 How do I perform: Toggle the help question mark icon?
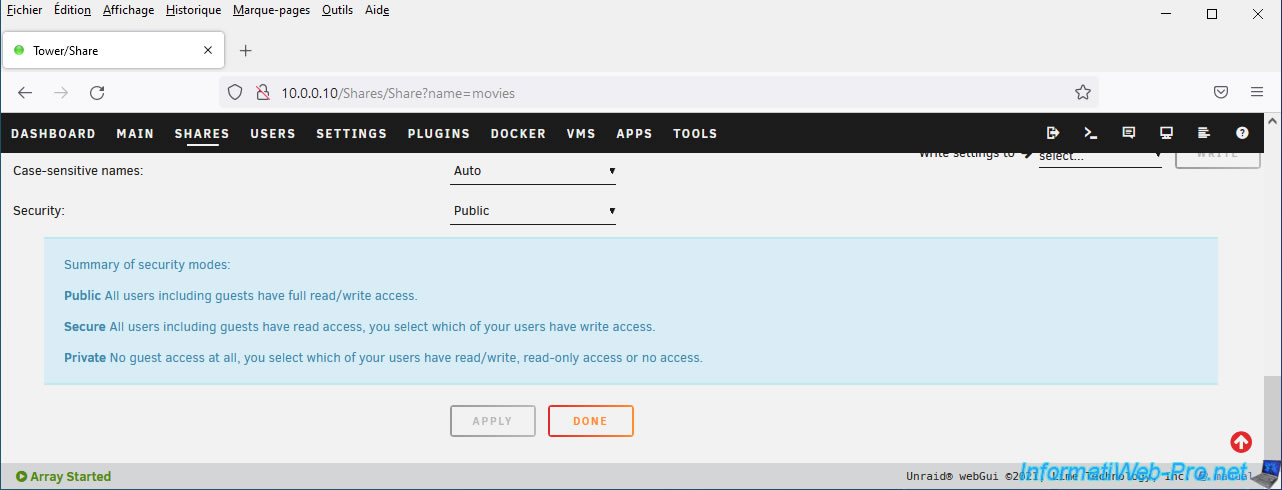(x=1242, y=133)
